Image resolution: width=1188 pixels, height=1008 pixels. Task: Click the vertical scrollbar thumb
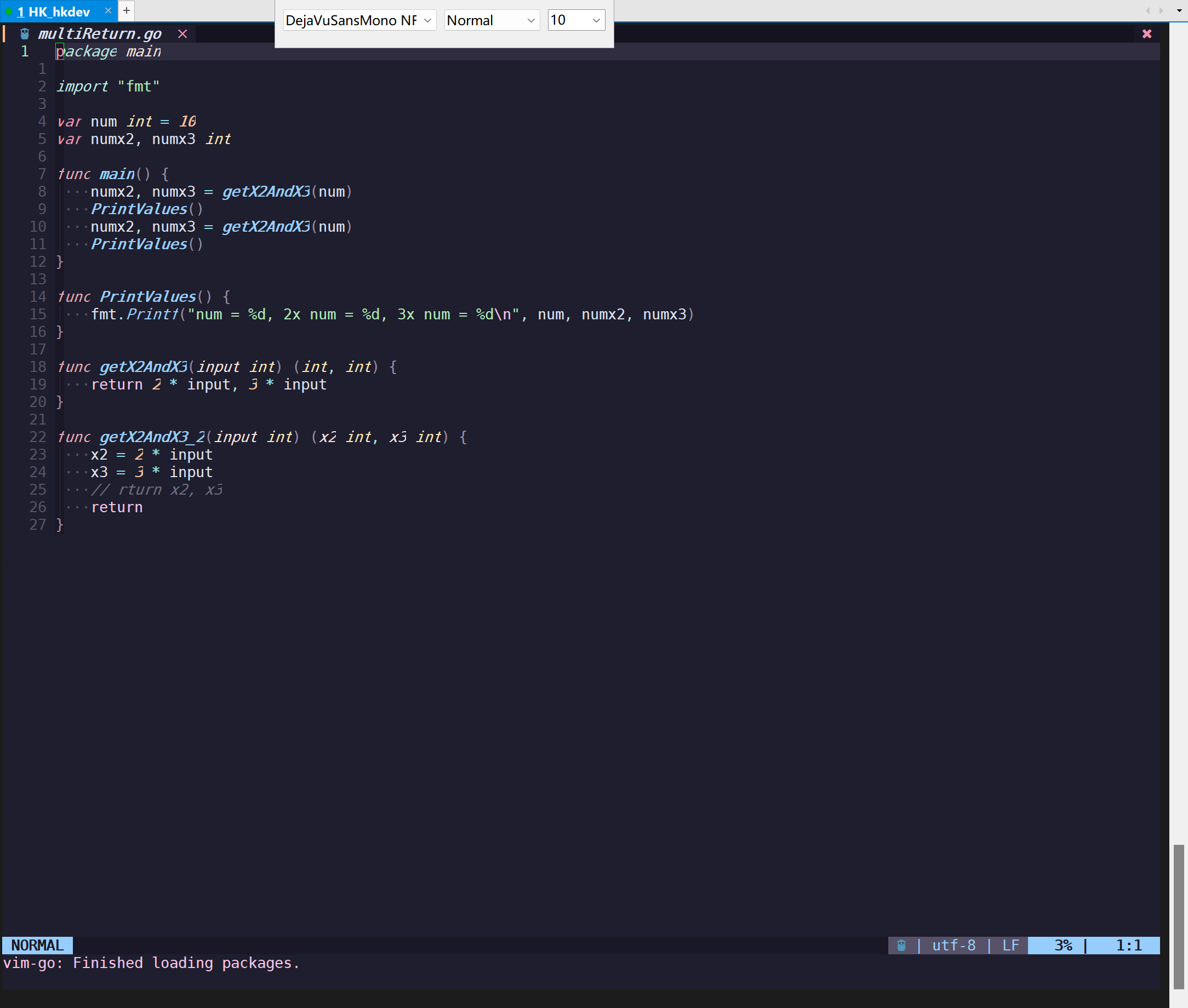[1178, 917]
